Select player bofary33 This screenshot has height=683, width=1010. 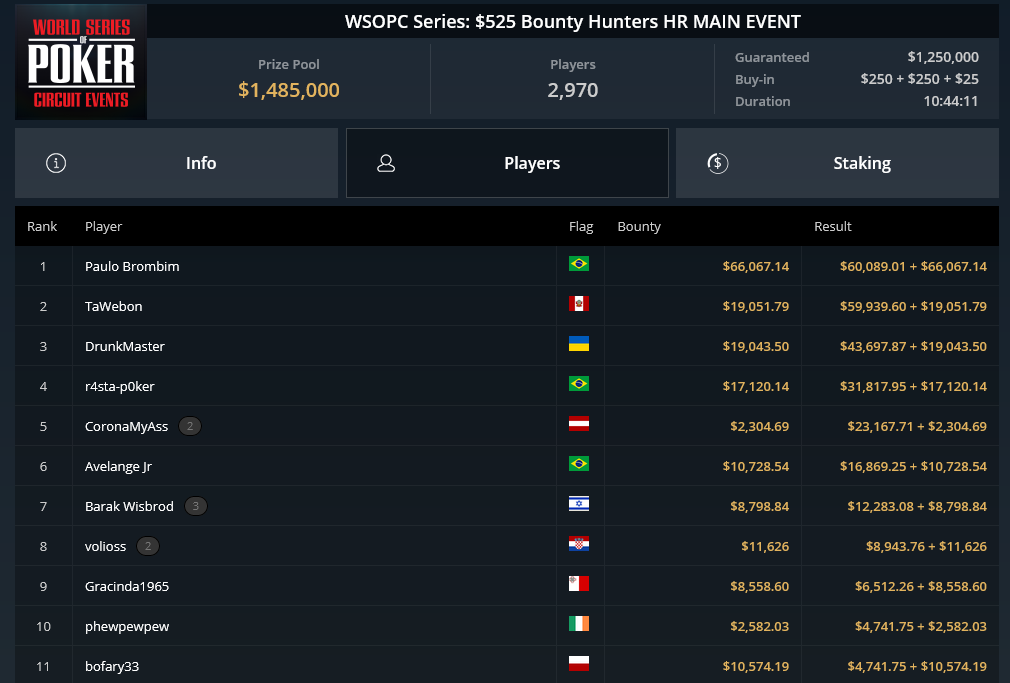(x=111, y=666)
